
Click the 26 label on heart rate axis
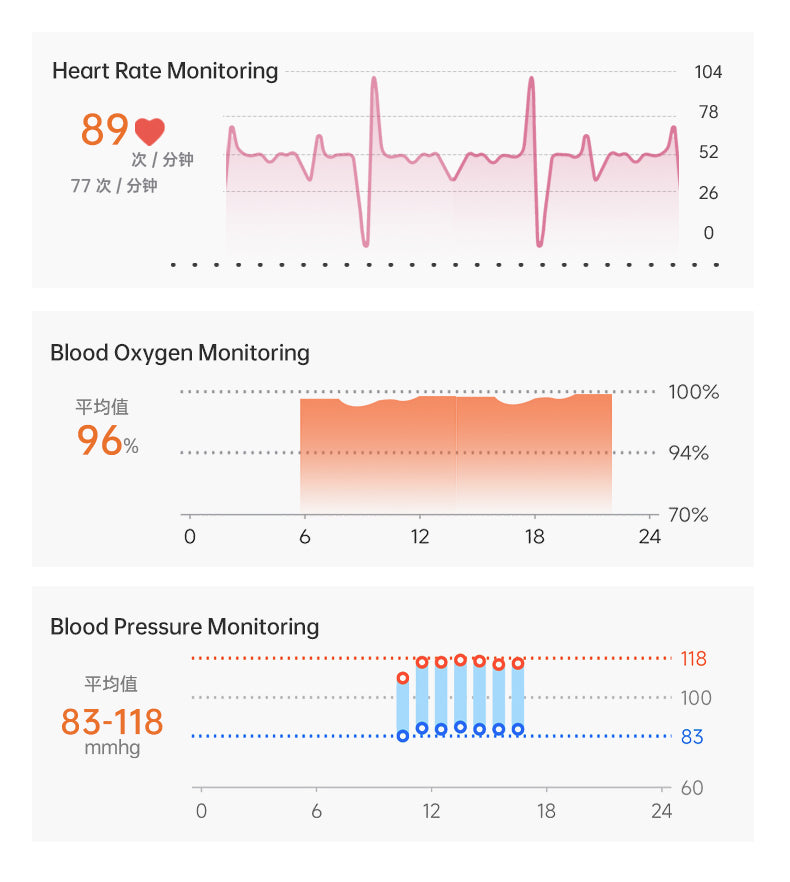708,193
